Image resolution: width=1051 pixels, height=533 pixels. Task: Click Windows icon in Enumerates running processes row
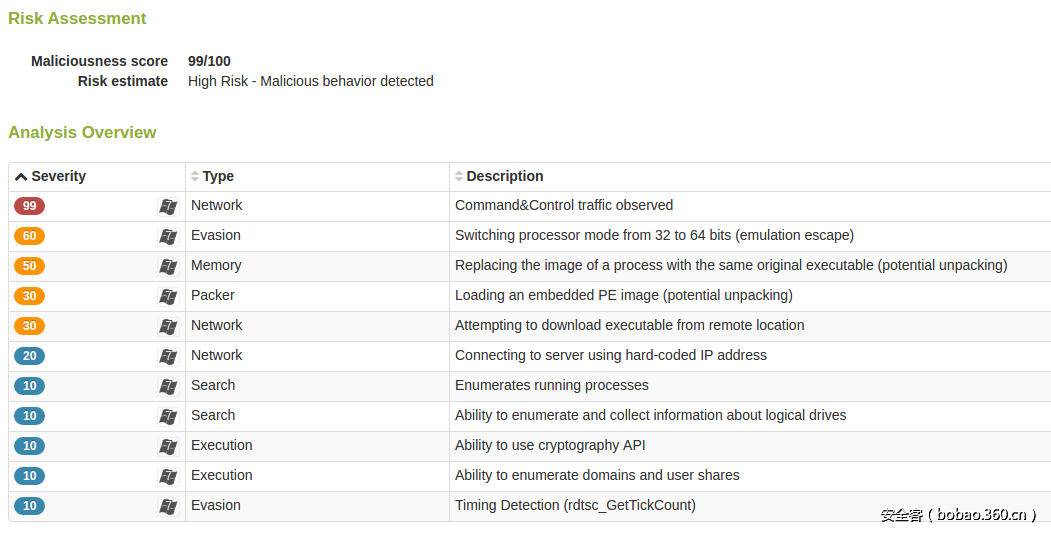coord(168,387)
